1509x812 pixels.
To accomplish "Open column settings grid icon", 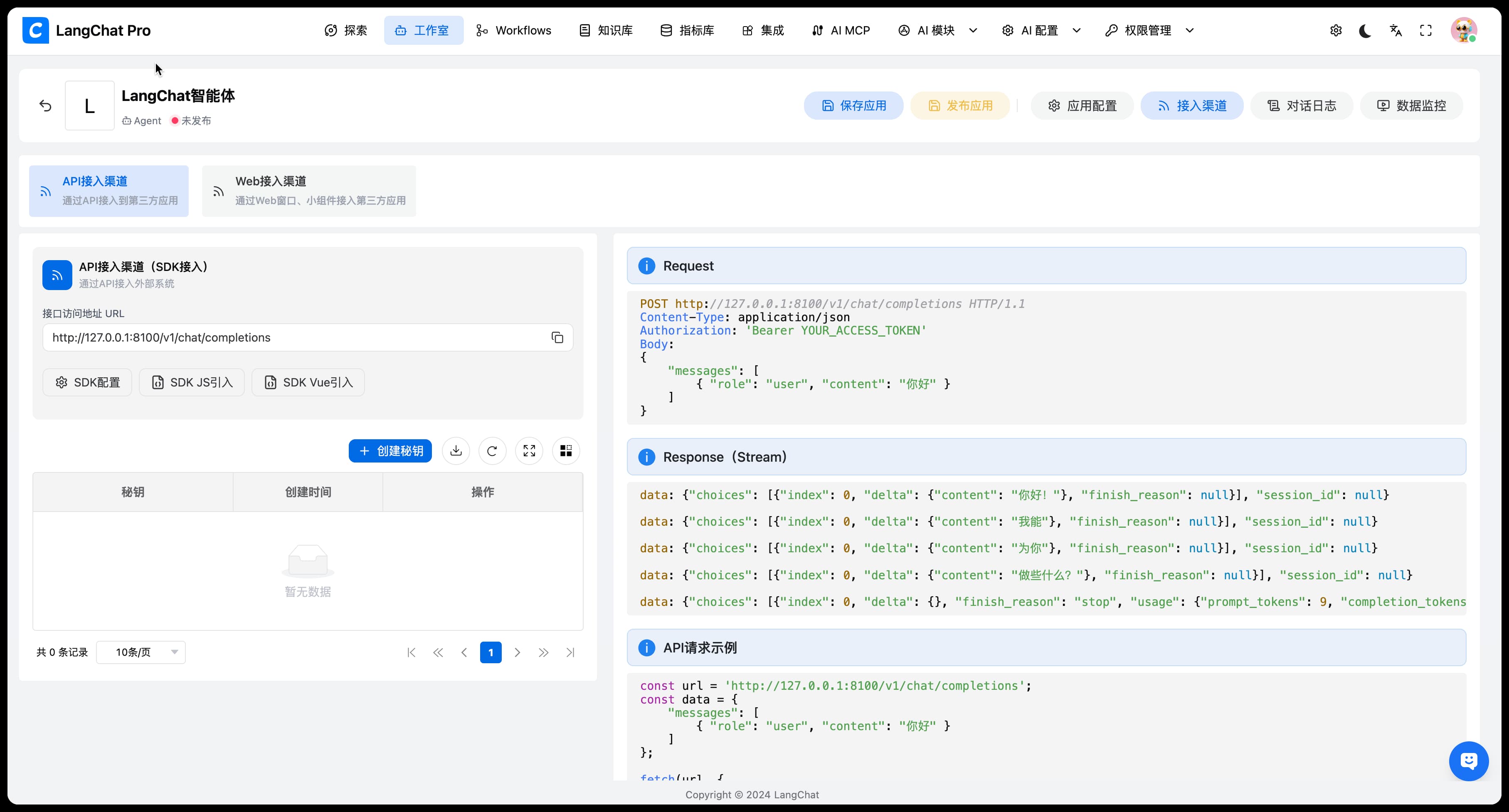I will pos(566,451).
